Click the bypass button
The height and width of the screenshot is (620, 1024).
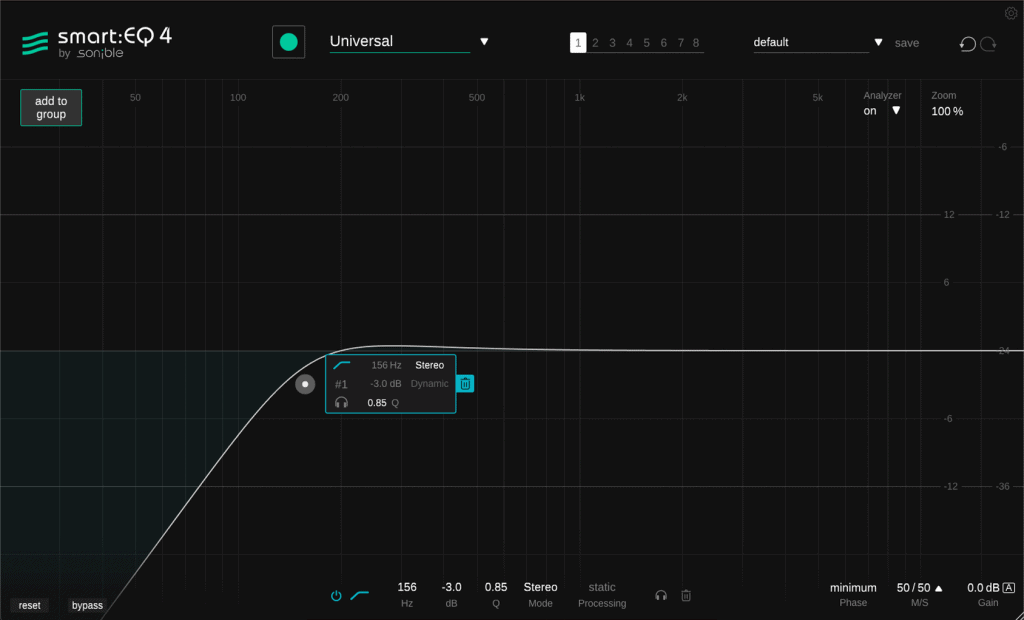tap(87, 605)
